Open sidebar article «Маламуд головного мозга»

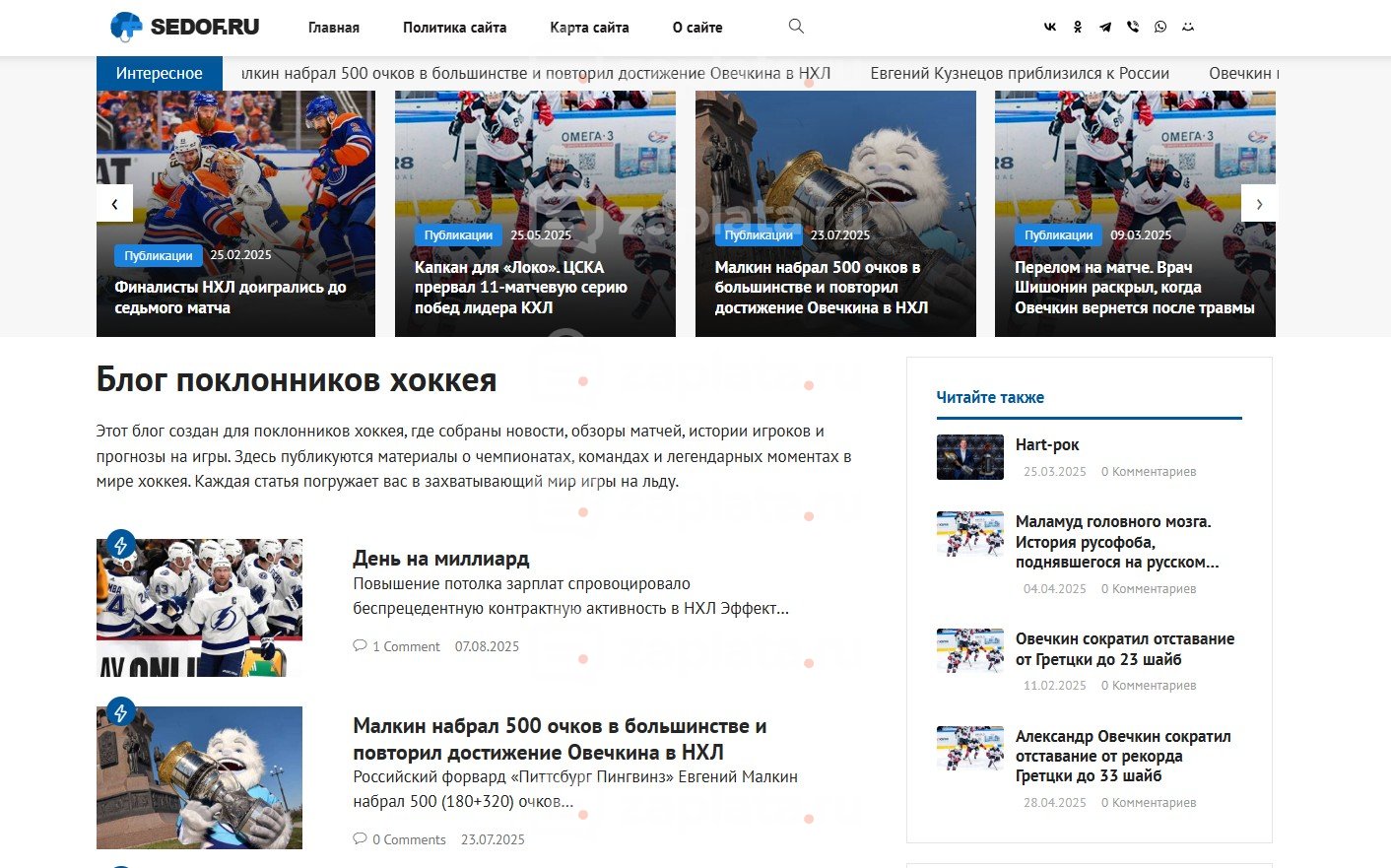click(1117, 542)
